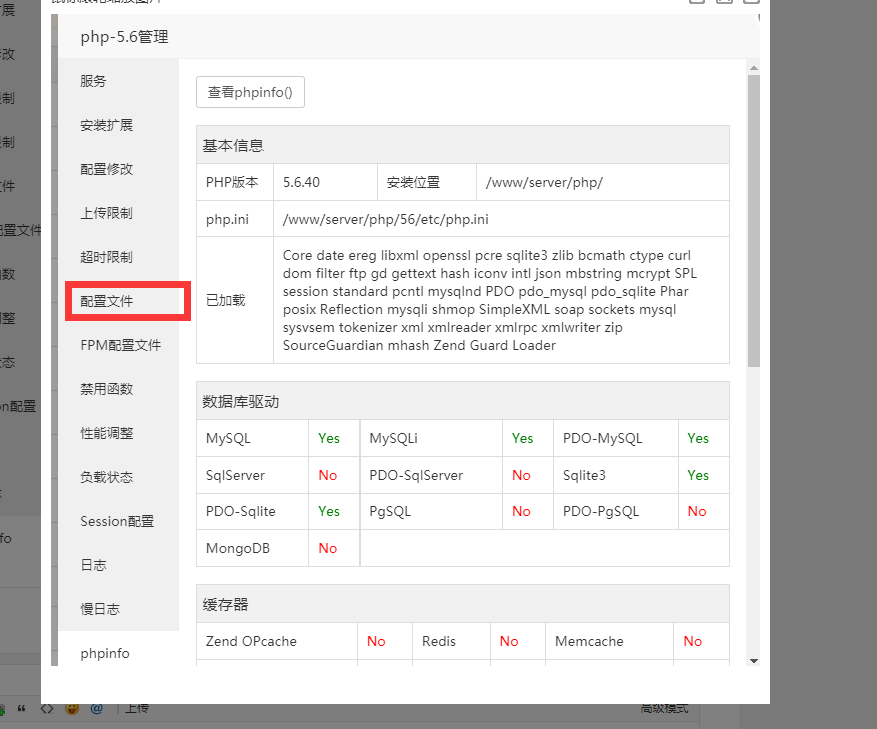Viewport: 877px width, 729px height.
Task: Click the @ mention icon in the background editor
Action: pos(96,709)
